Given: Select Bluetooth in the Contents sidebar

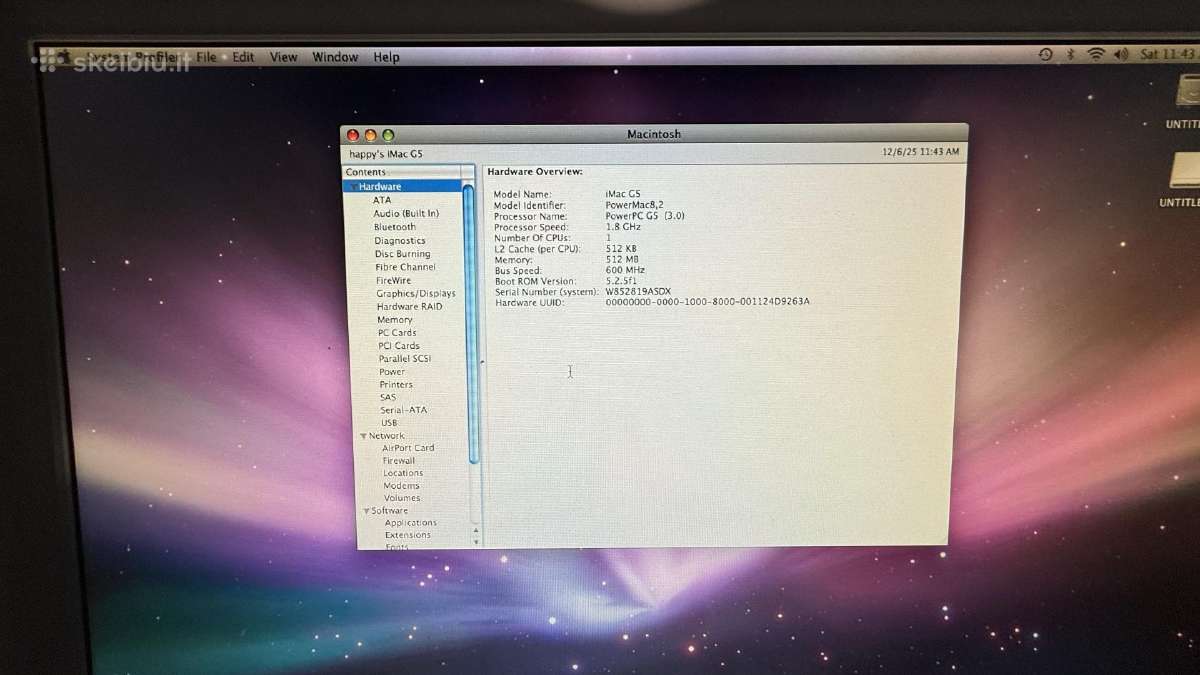Looking at the screenshot, I should (x=395, y=227).
